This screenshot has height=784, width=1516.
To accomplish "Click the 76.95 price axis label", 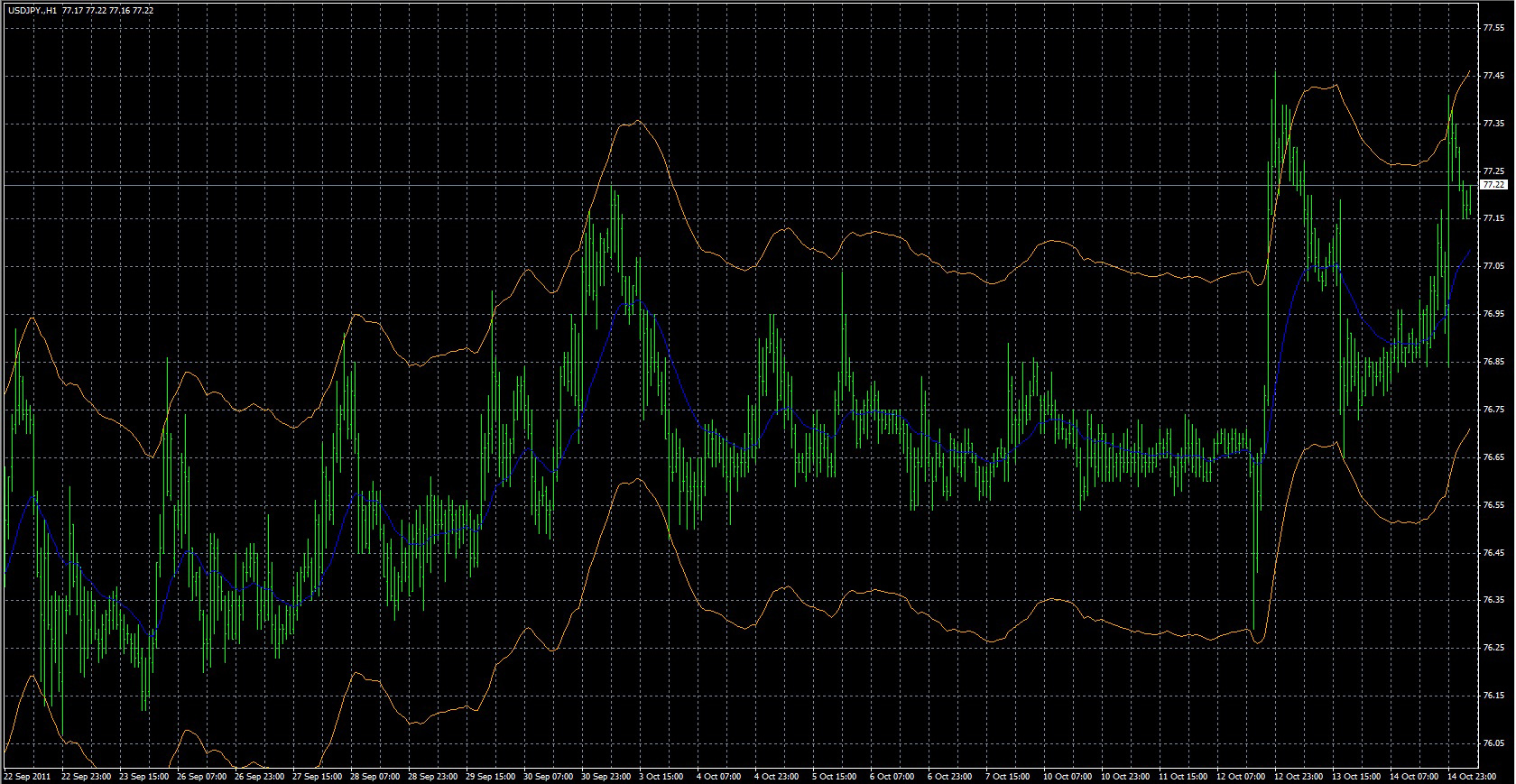I will (1493, 314).
